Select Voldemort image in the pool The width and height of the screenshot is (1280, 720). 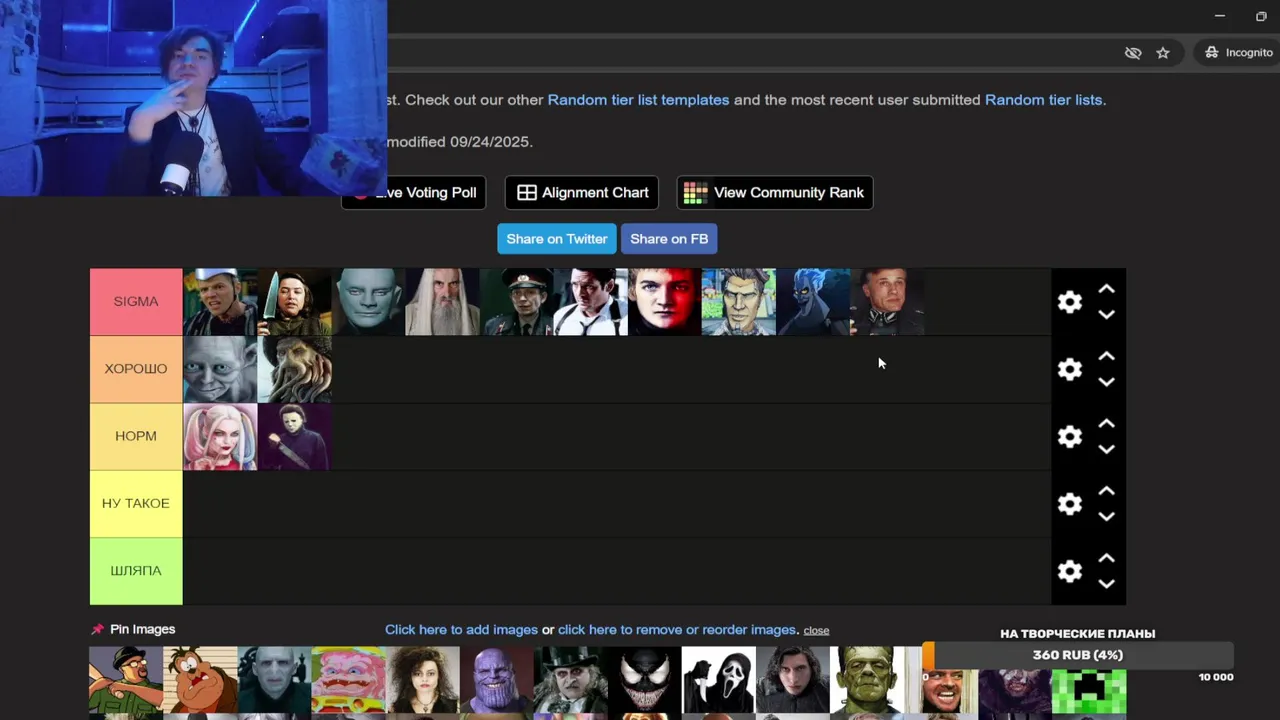pos(274,680)
